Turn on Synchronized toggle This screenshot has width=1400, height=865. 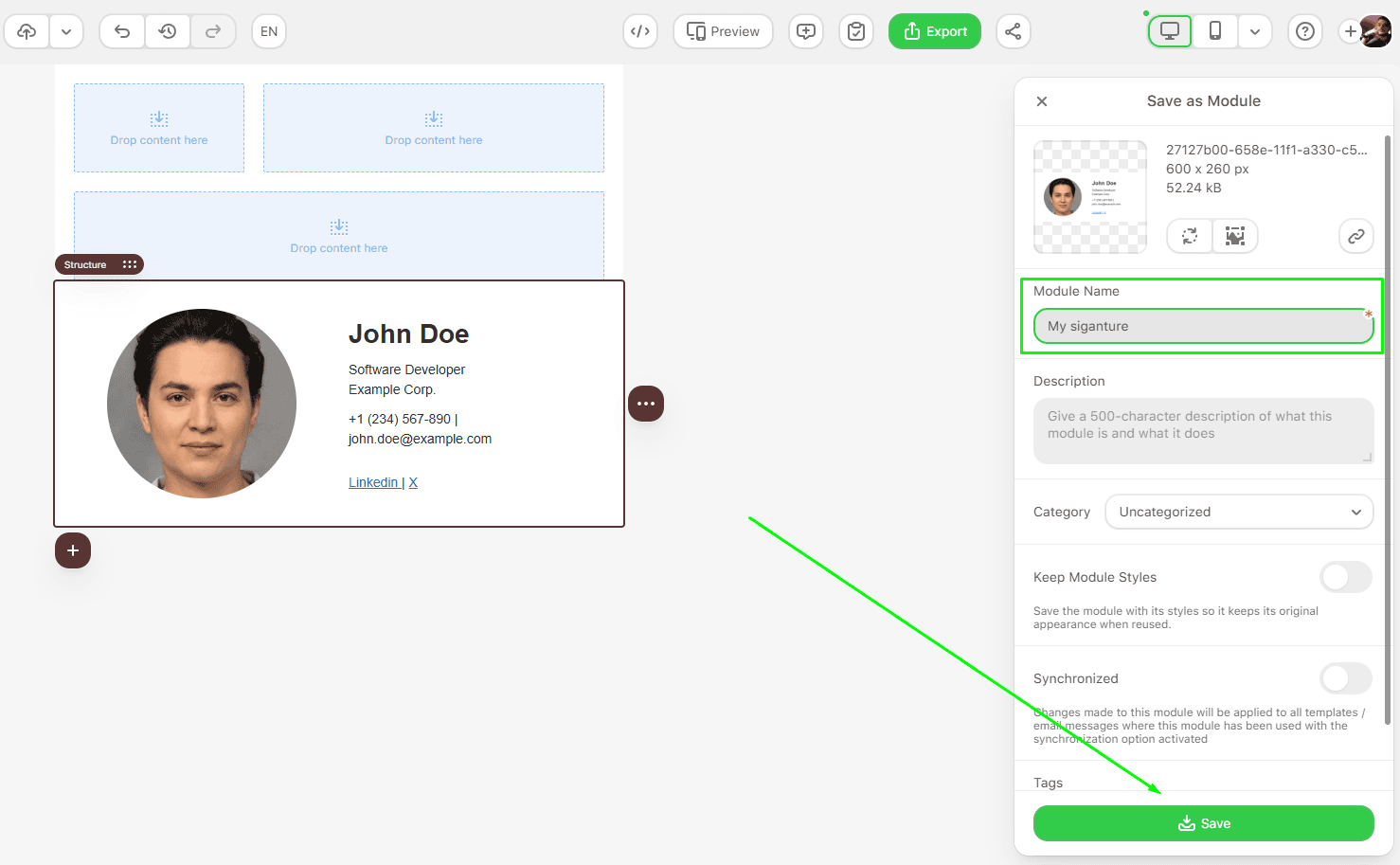coord(1346,678)
